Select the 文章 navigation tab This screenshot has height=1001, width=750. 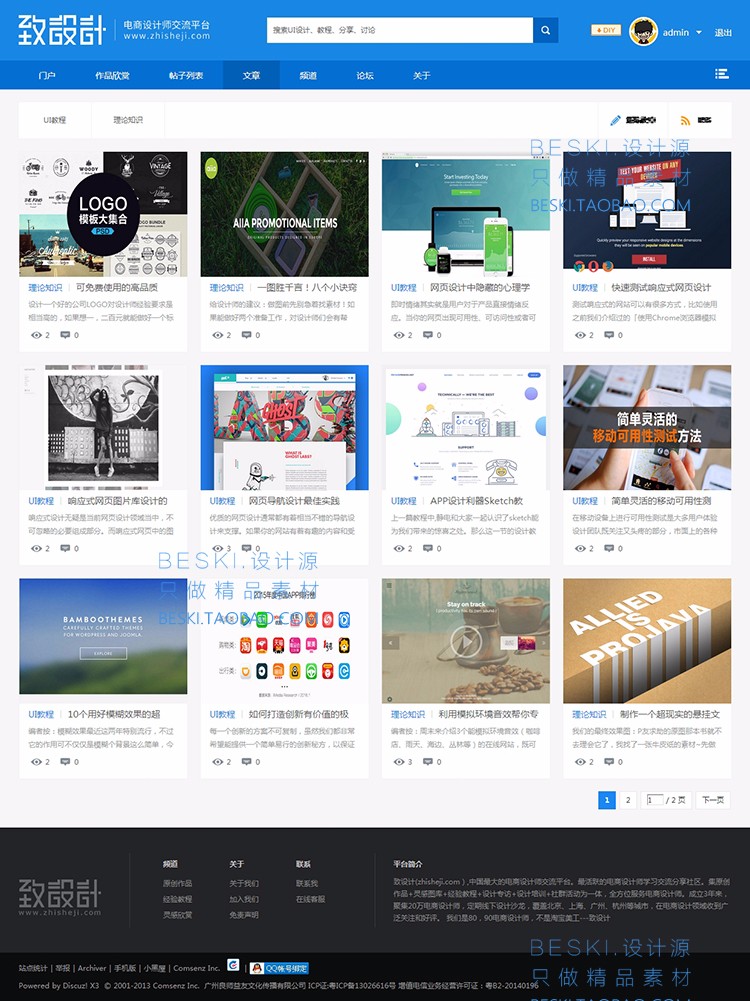tap(251, 75)
